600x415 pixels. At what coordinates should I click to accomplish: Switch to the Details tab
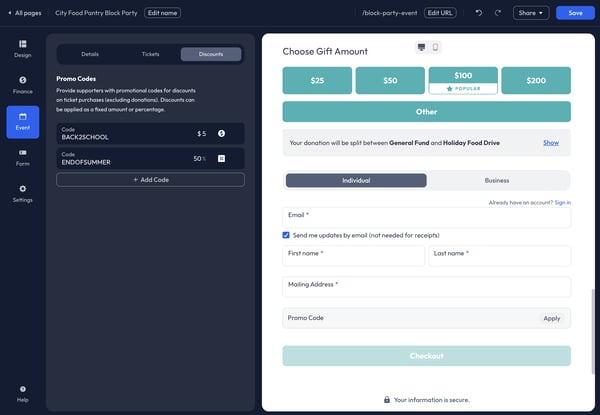(90, 54)
